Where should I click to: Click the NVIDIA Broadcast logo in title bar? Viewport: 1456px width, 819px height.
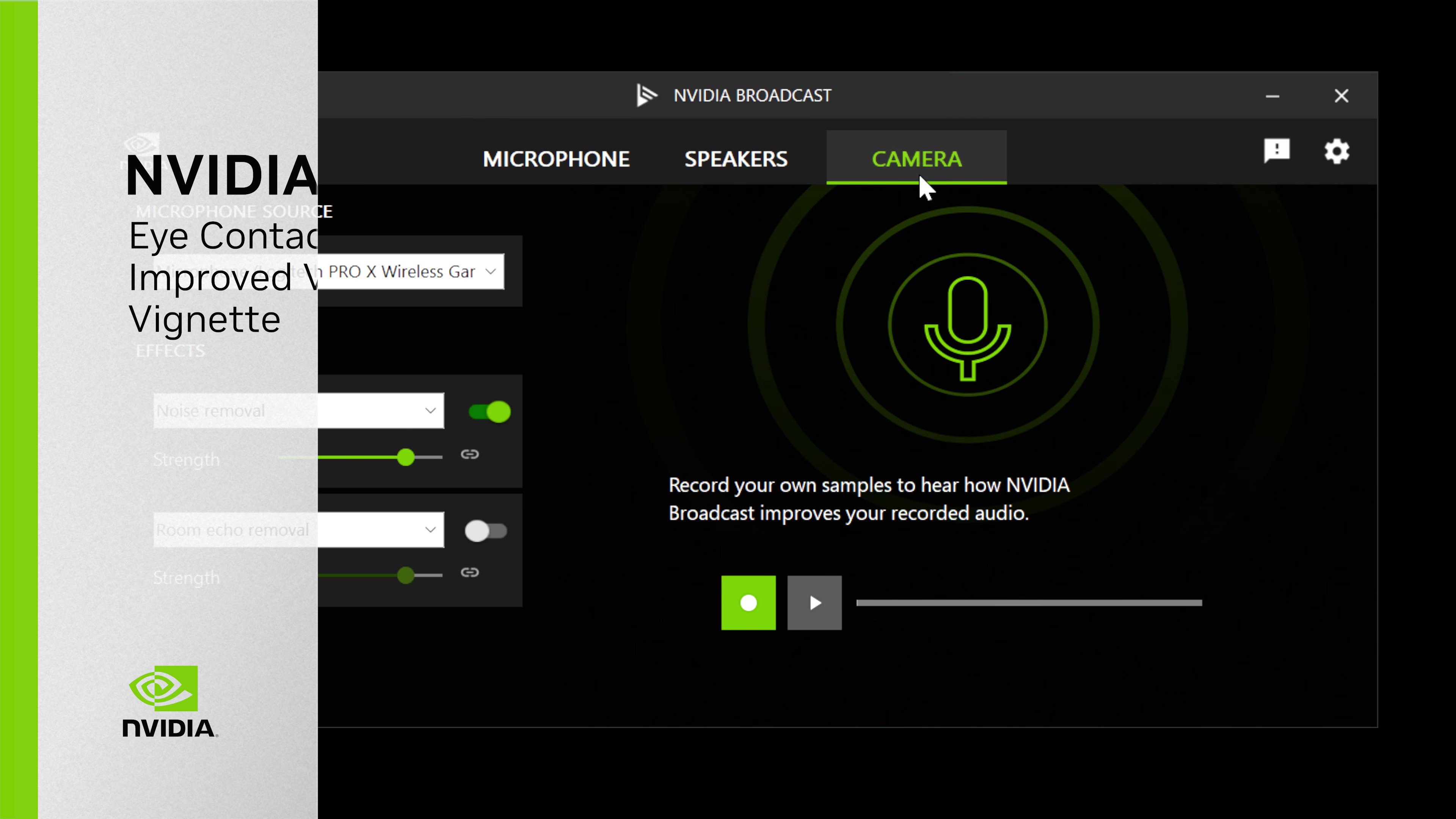click(646, 95)
